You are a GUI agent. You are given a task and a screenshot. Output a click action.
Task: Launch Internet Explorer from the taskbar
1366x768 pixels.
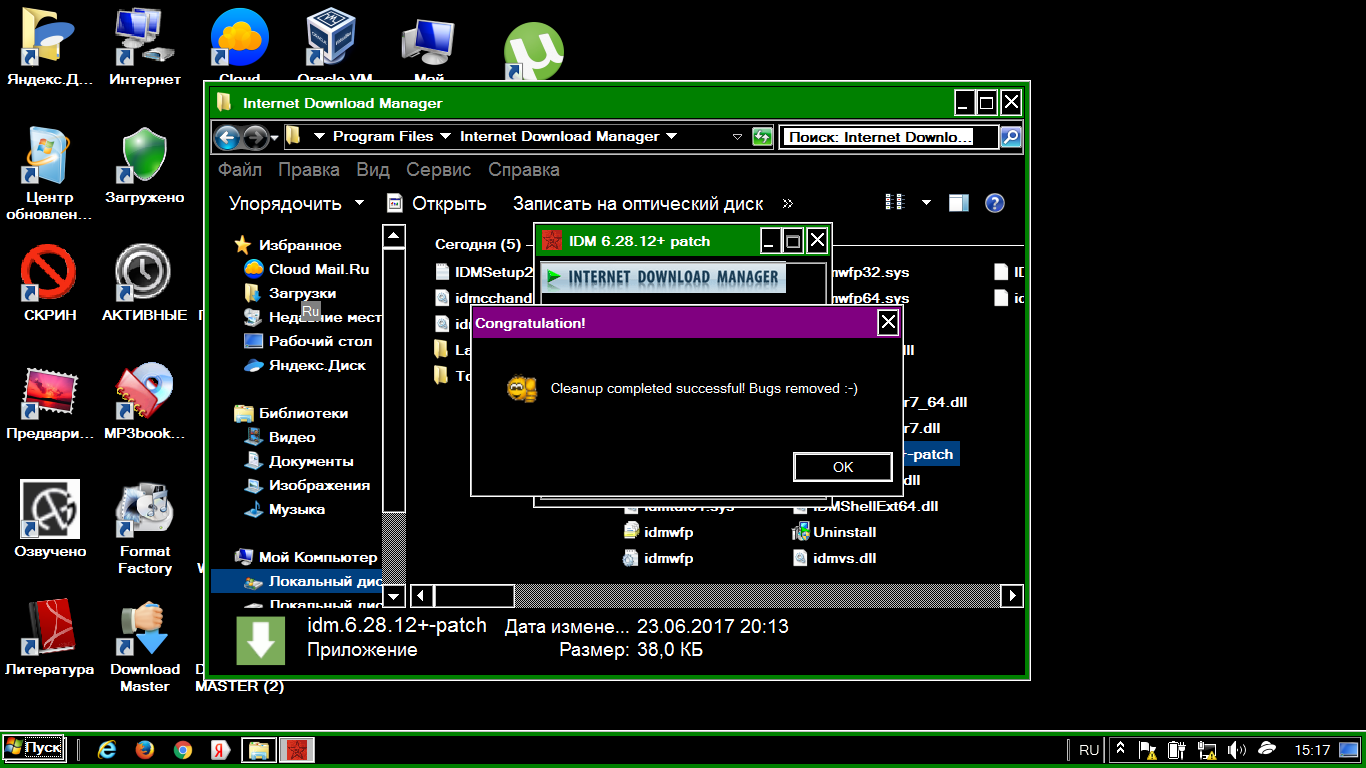pos(106,749)
